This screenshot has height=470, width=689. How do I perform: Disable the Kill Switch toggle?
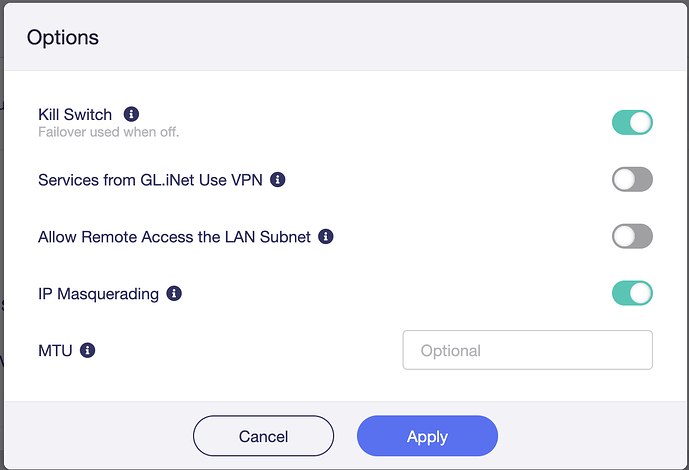tap(632, 123)
